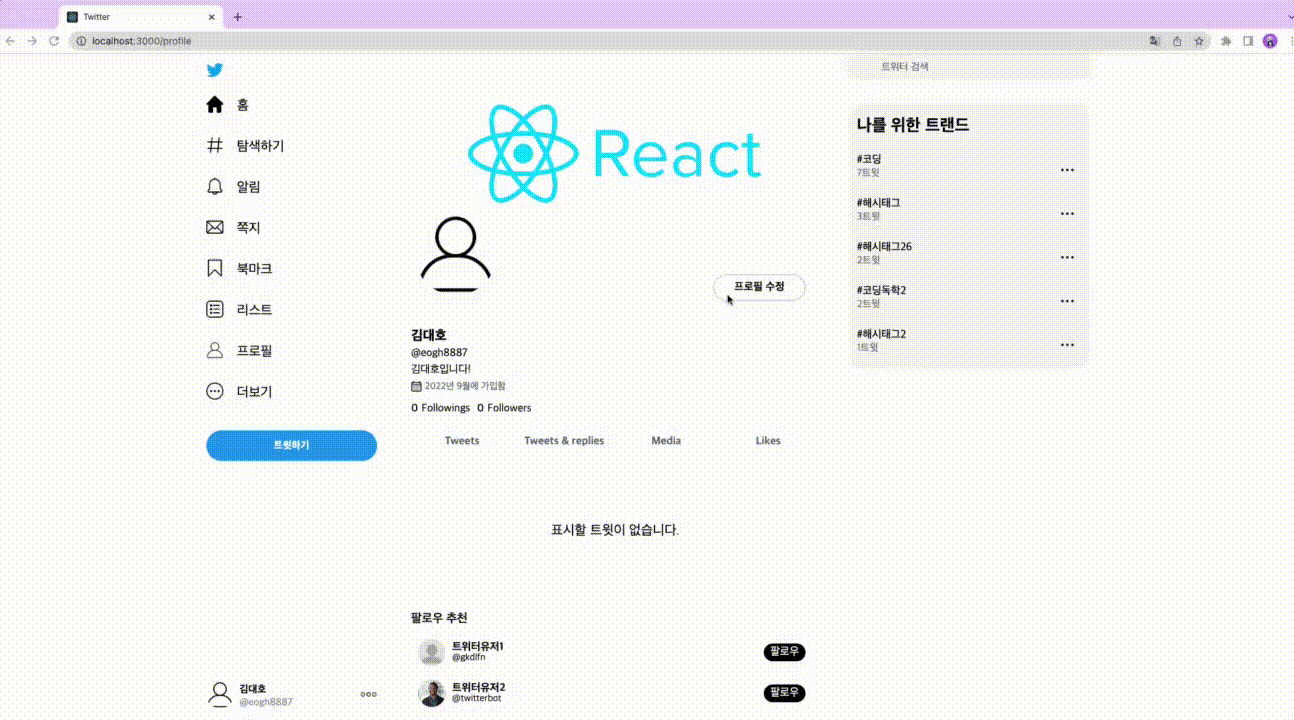Screen dimensions: 1294x720
Task: Open the 쪽지 envelope icon
Action: [214, 228]
